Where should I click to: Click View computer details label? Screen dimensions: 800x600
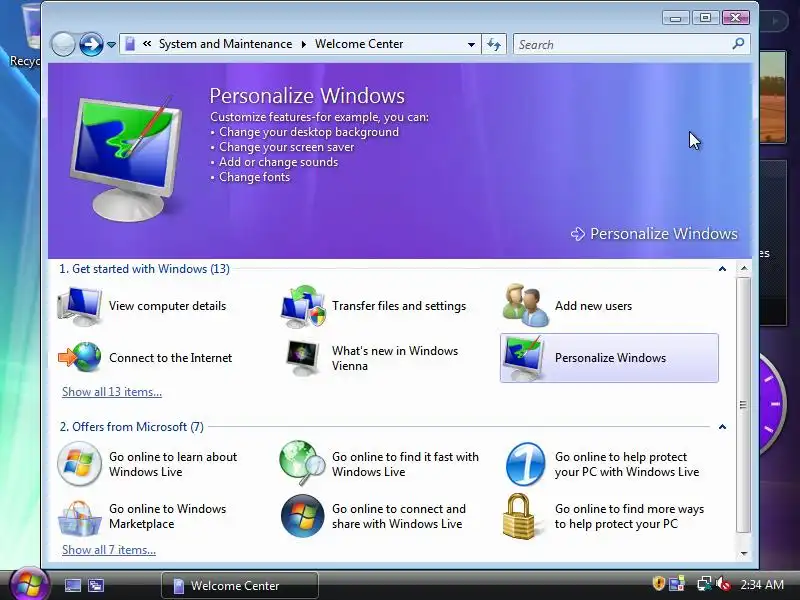(x=167, y=306)
